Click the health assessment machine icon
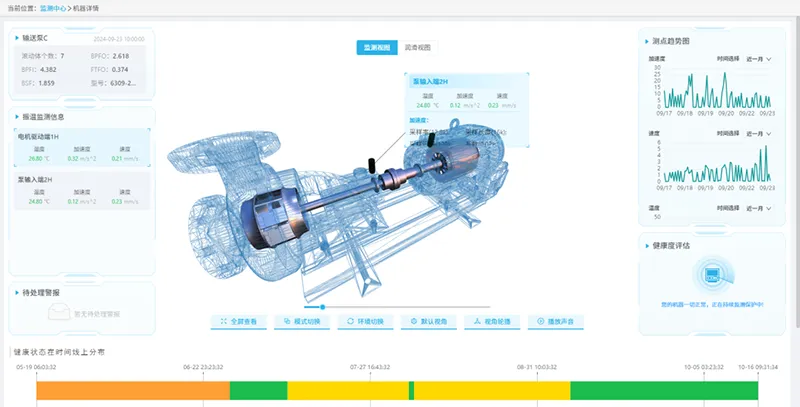The height and width of the screenshot is (407, 800). click(x=713, y=274)
